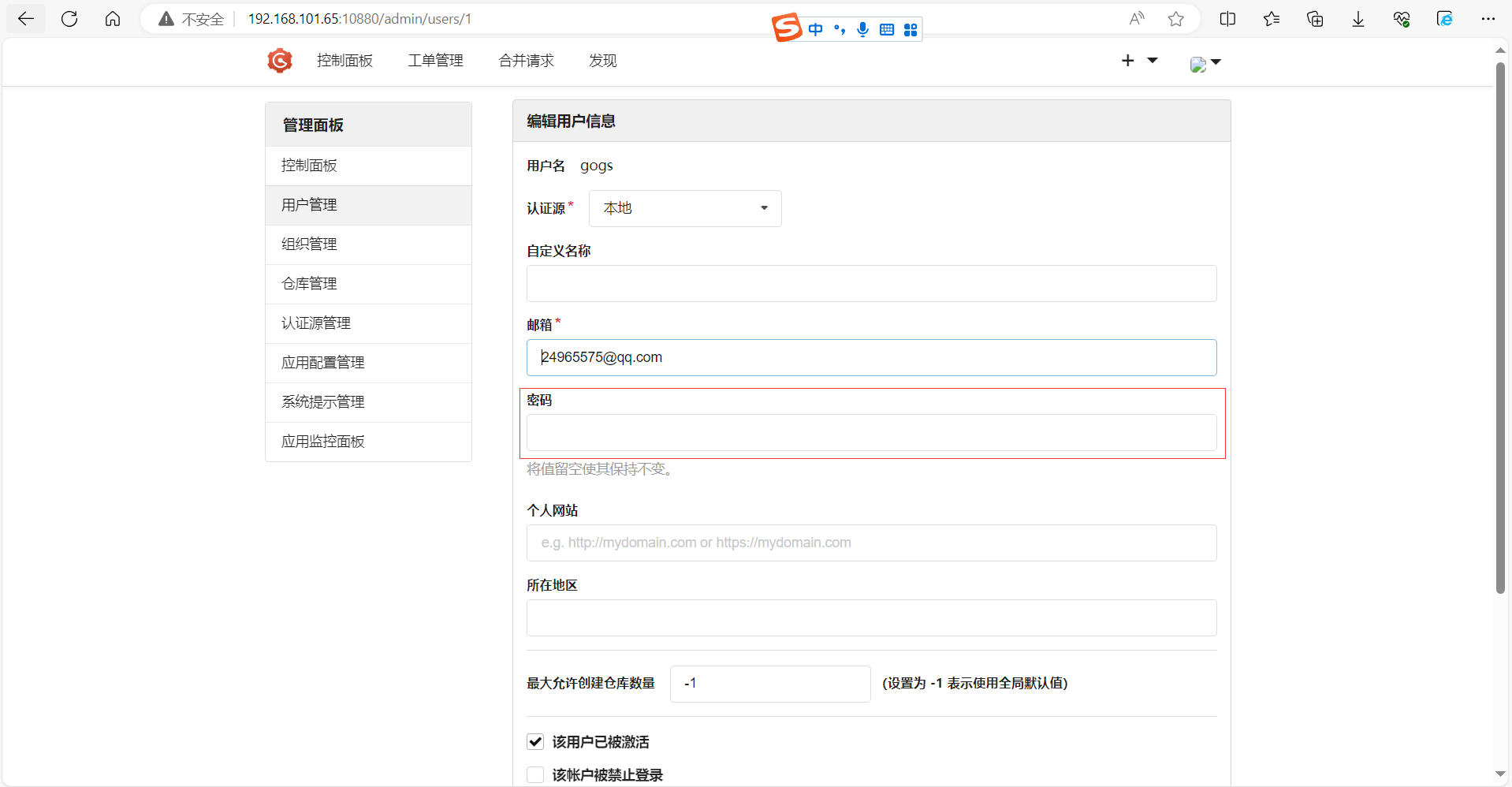Open the 认证源 dropdown showing 本地
Image resolution: width=1512 pixels, height=787 pixels.
coord(685,208)
